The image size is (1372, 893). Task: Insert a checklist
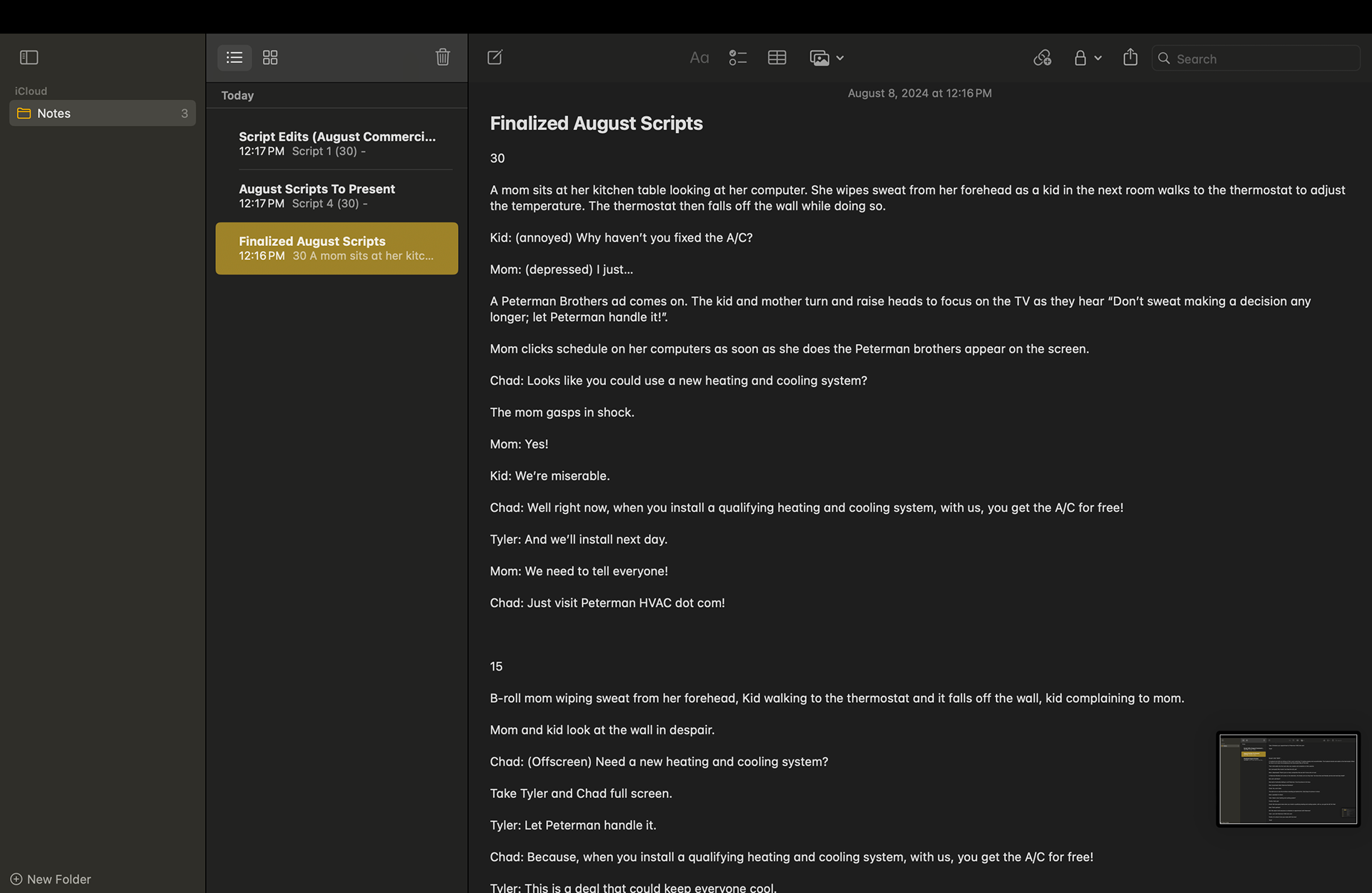pos(737,58)
